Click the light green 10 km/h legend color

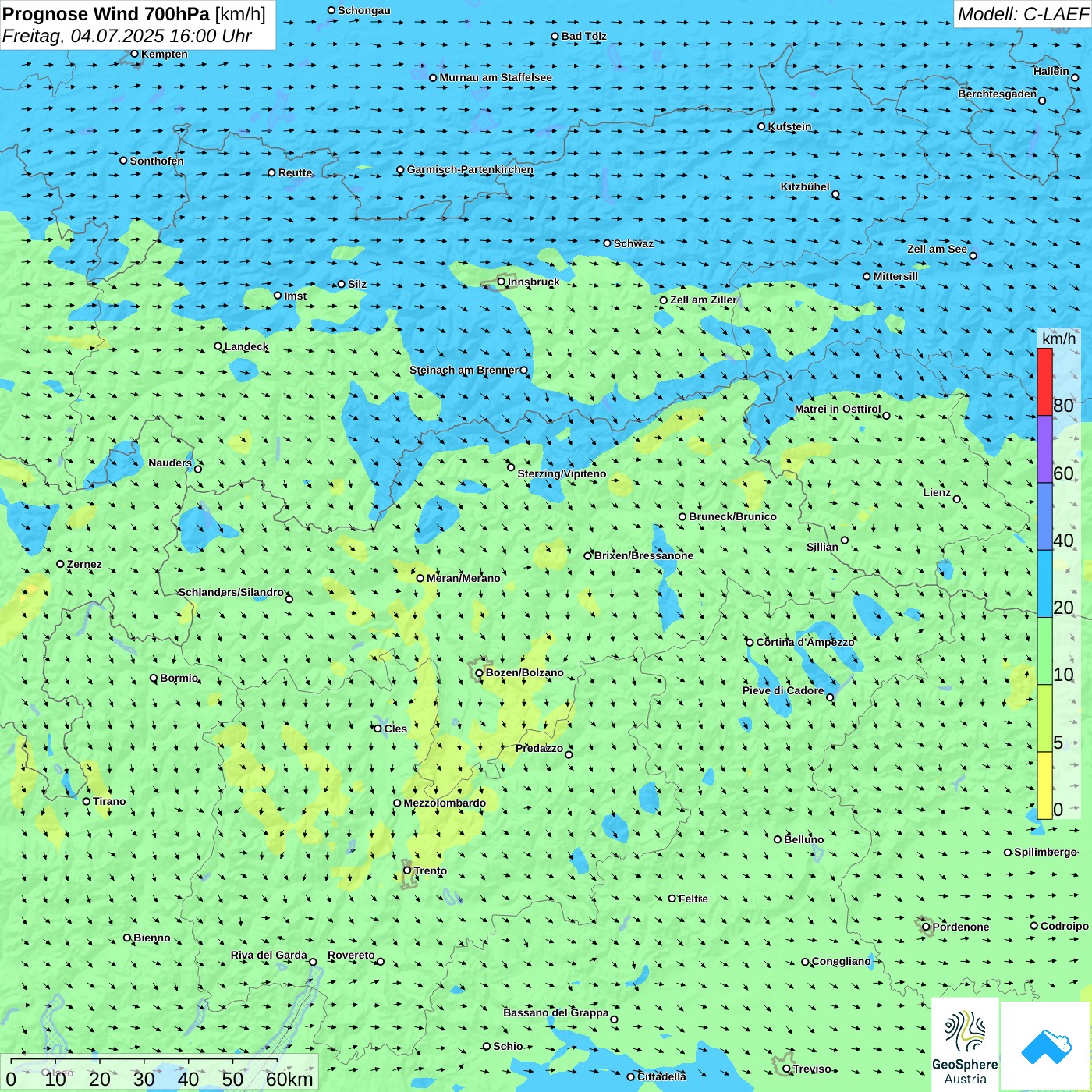(1044, 651)
